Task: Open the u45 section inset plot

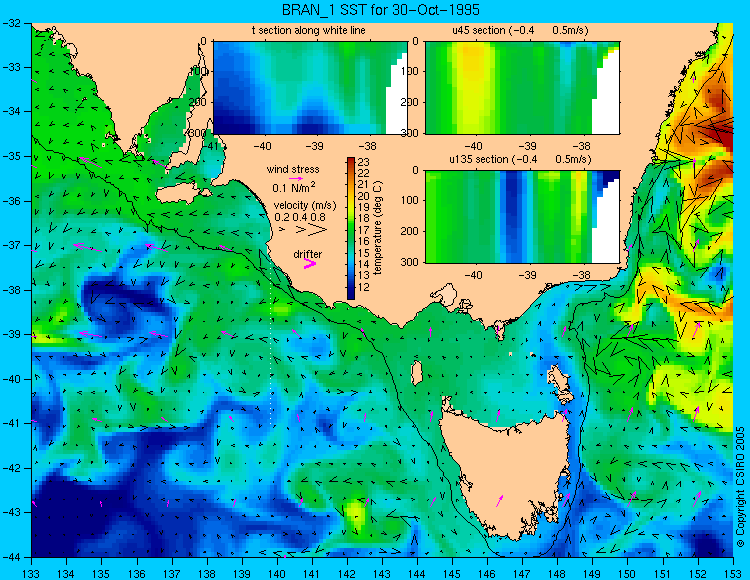Action: tap(522, 88)
